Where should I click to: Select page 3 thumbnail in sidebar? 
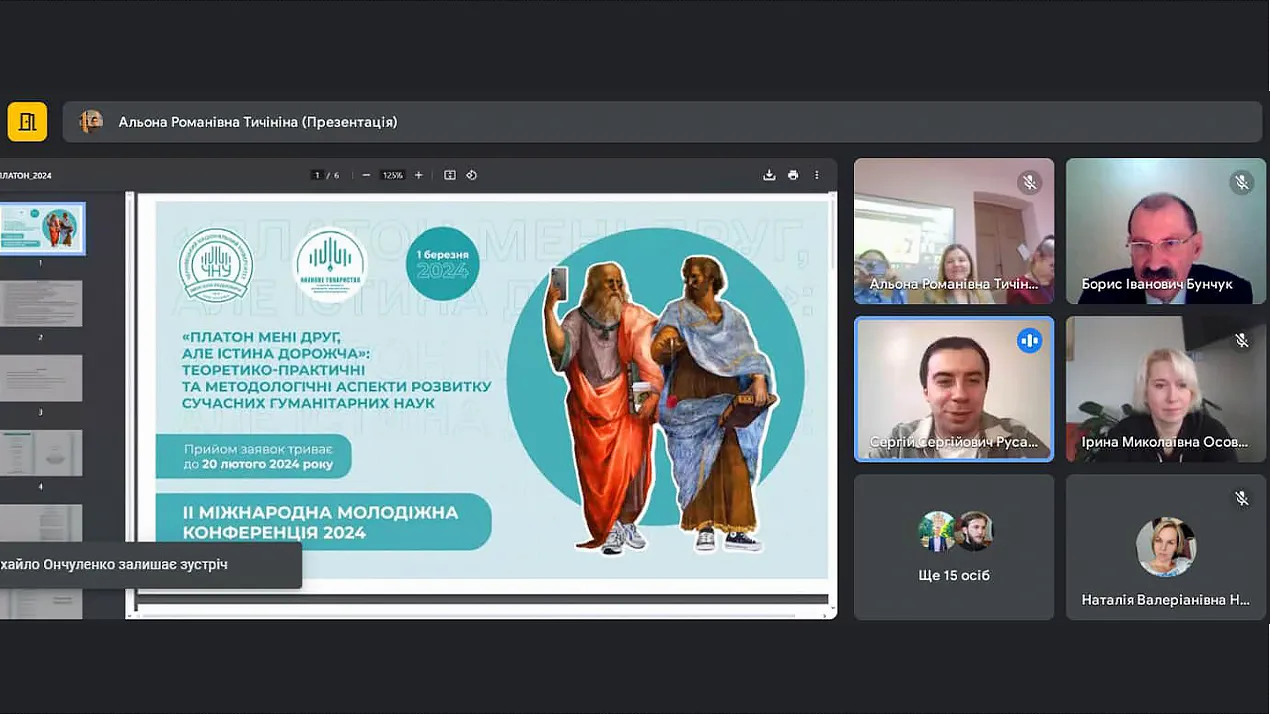click(x=41, y=378)
